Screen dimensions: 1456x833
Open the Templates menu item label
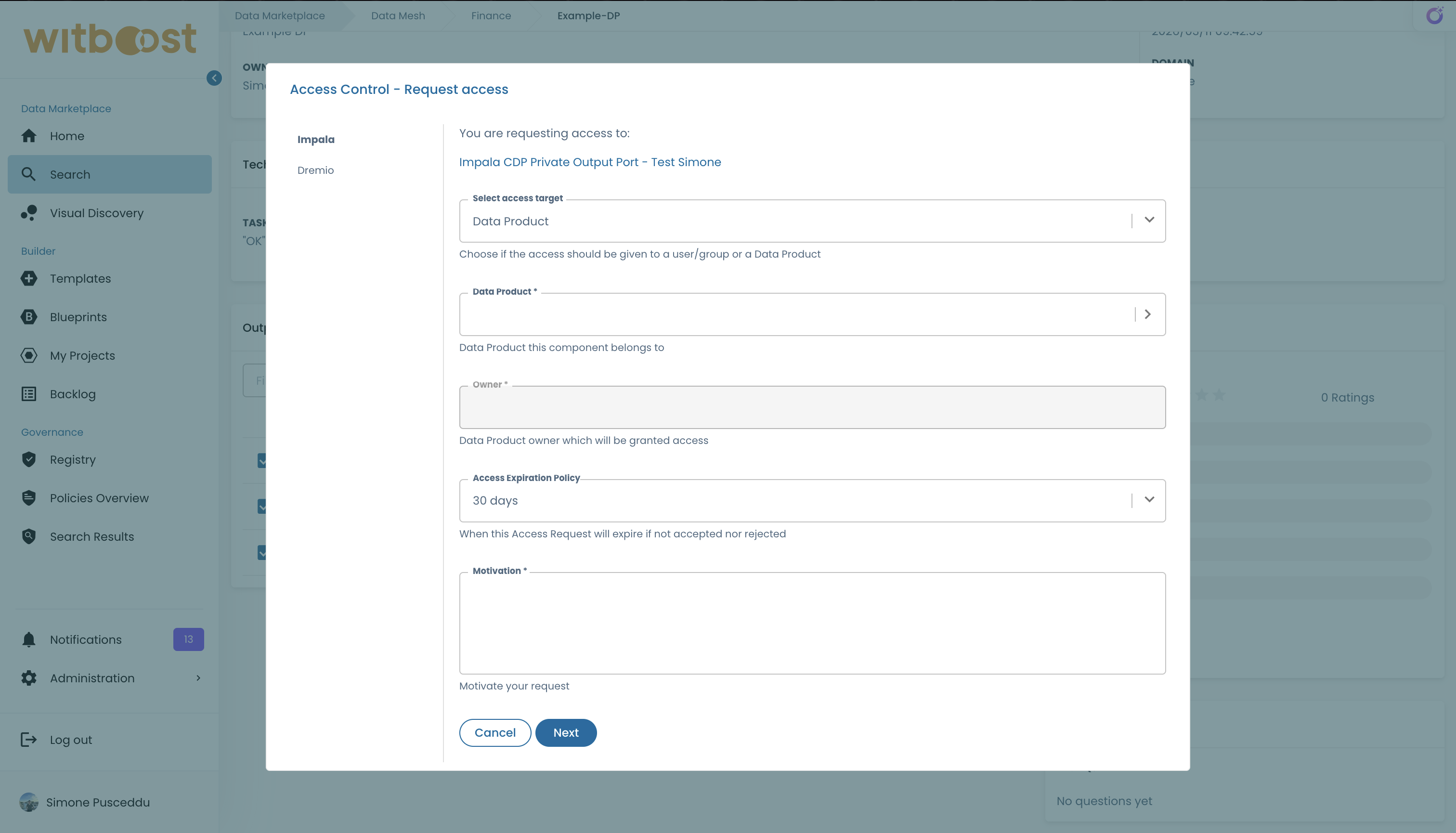pos(80,278)
